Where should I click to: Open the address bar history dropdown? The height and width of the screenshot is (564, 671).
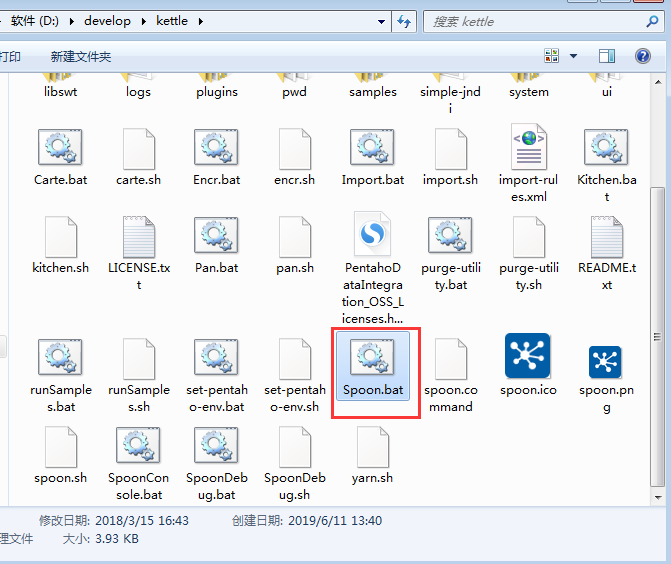pos(381,21)
